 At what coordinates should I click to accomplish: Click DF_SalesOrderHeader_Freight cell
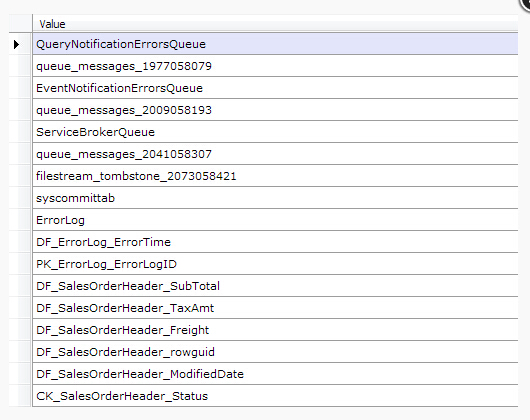point(275,330)
